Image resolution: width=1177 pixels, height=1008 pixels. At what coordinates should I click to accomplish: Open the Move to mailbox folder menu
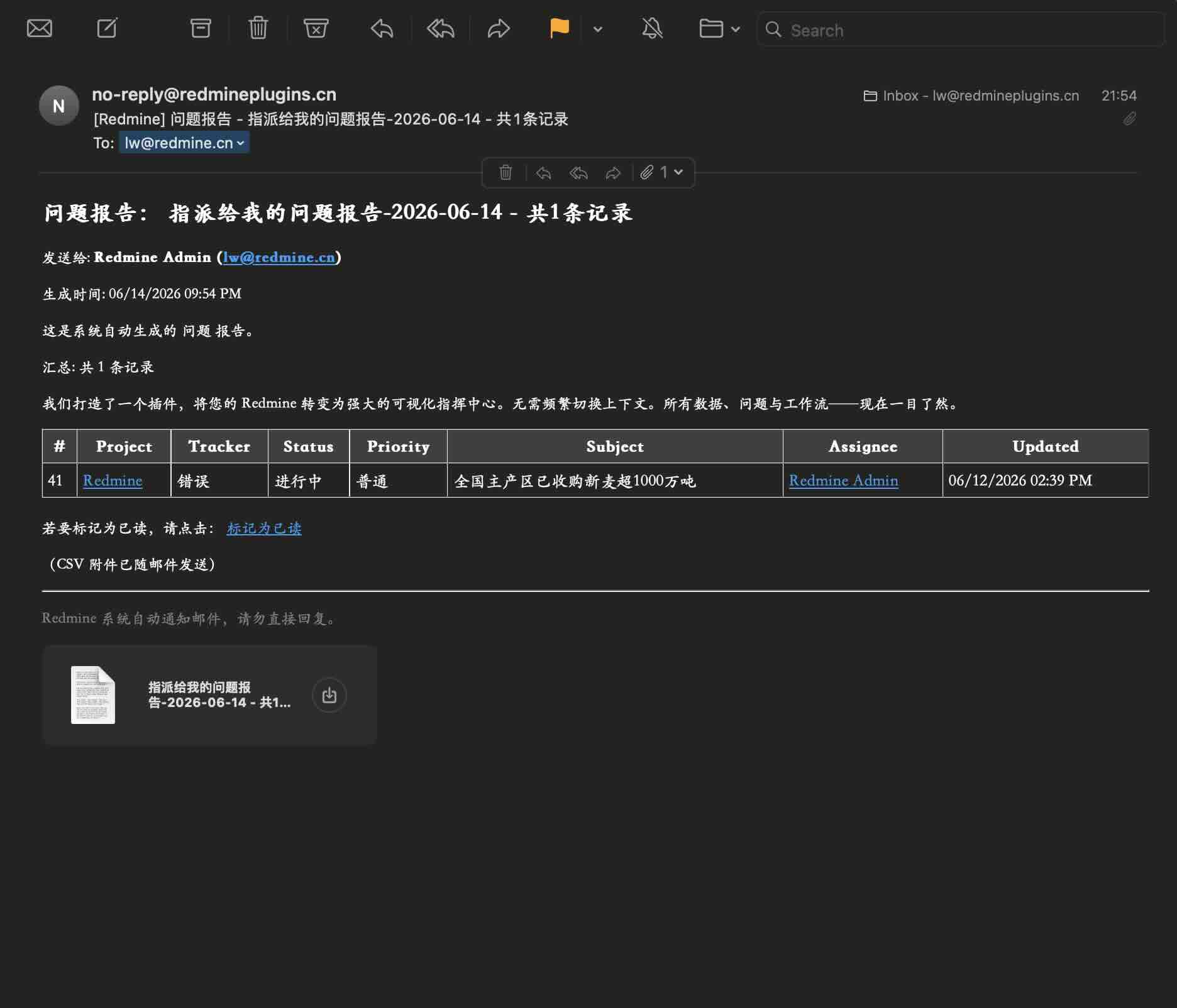tap(719, 29)
